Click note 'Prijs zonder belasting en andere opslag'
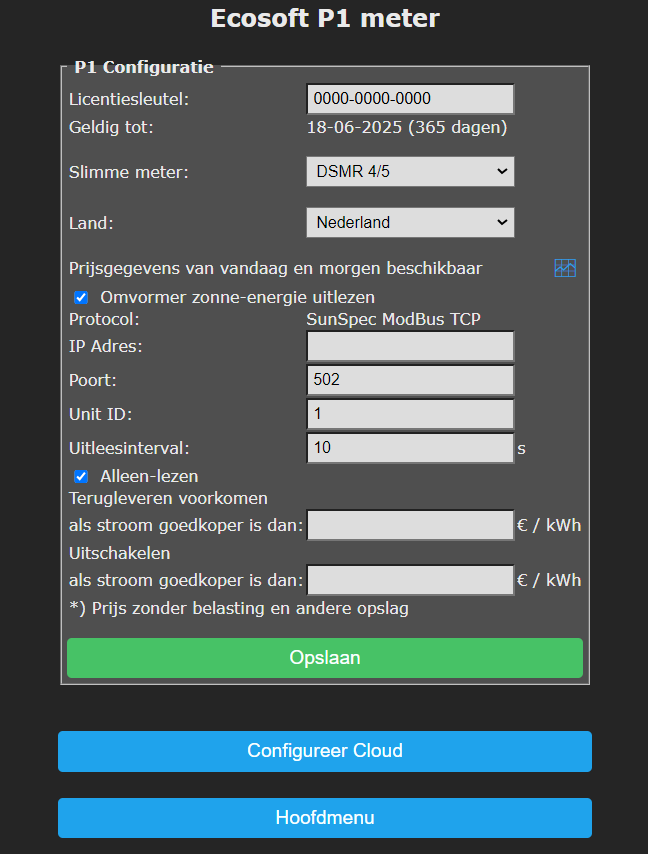This screenshot has height=854, width=648. 250,608
